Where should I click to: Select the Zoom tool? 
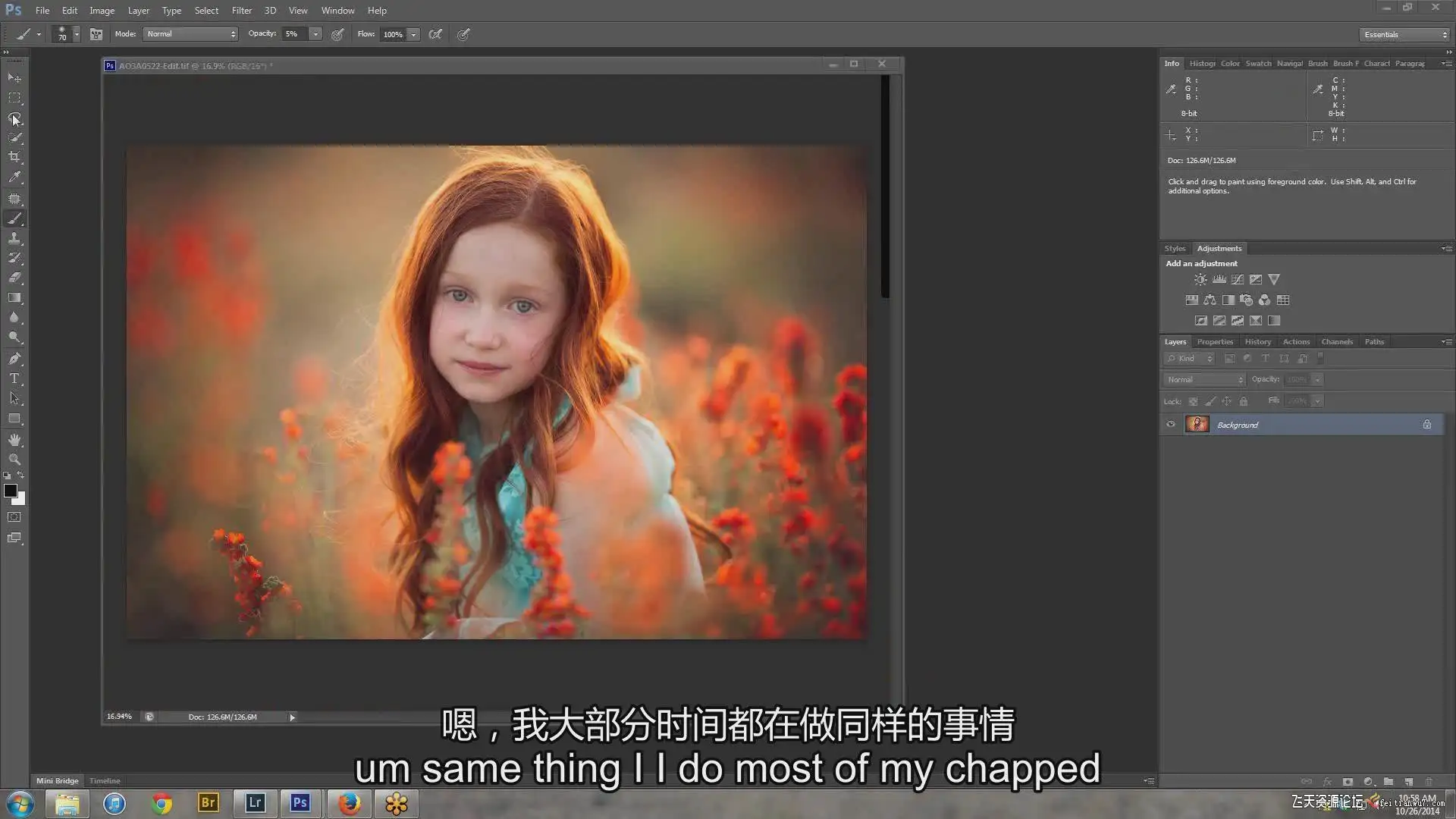pyautogui.click(x=14, y=460)
